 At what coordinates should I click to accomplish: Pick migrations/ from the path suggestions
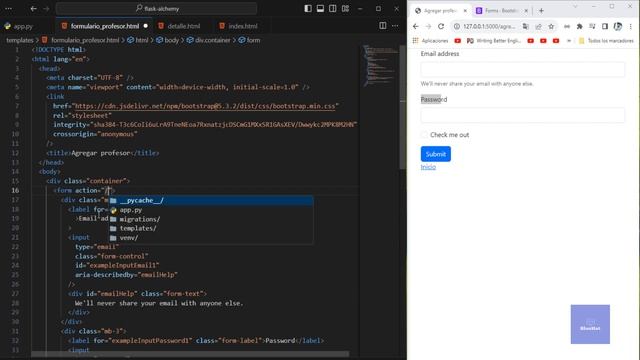[211, 219]
